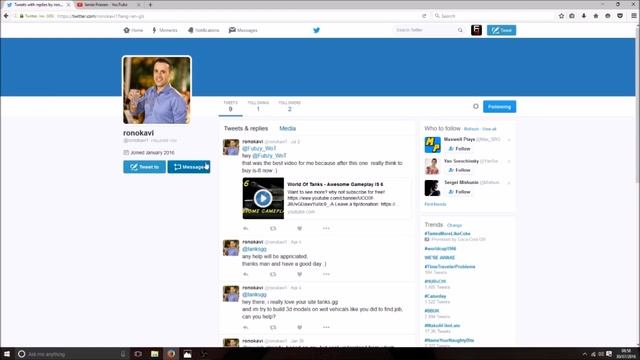Image resolution: width=640 pixels, height=360 pixels.
Task: Open the Followers count tab
Action: 289,107
